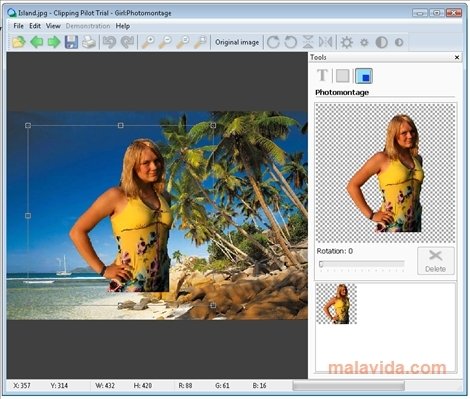The width and height of the screenshot is (470, 399).
Task: Increase brightness with the large sun icon
Action: click(347, 42)
